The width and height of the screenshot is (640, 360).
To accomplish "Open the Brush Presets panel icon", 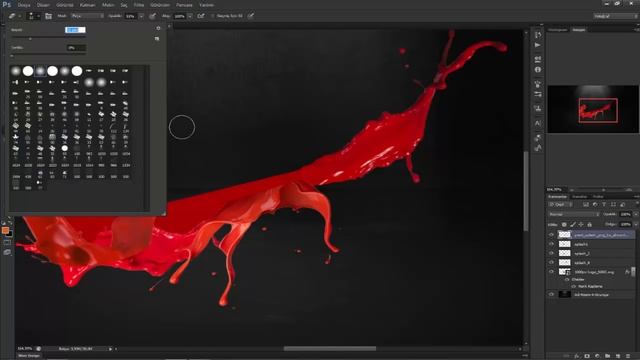I will (538, 94).
